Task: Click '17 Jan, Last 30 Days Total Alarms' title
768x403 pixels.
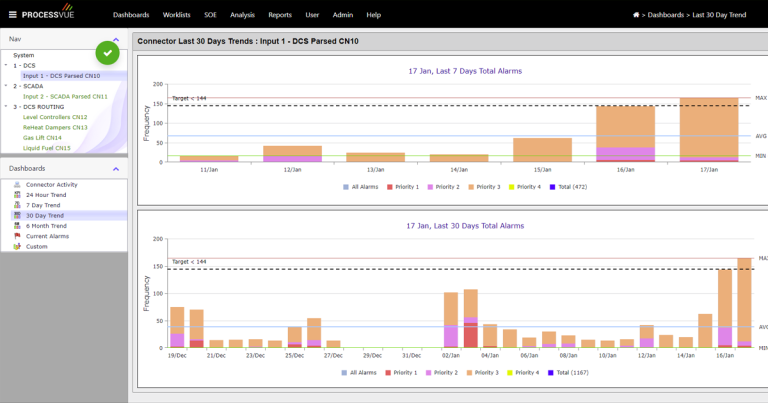Action: tap(465, 226)
